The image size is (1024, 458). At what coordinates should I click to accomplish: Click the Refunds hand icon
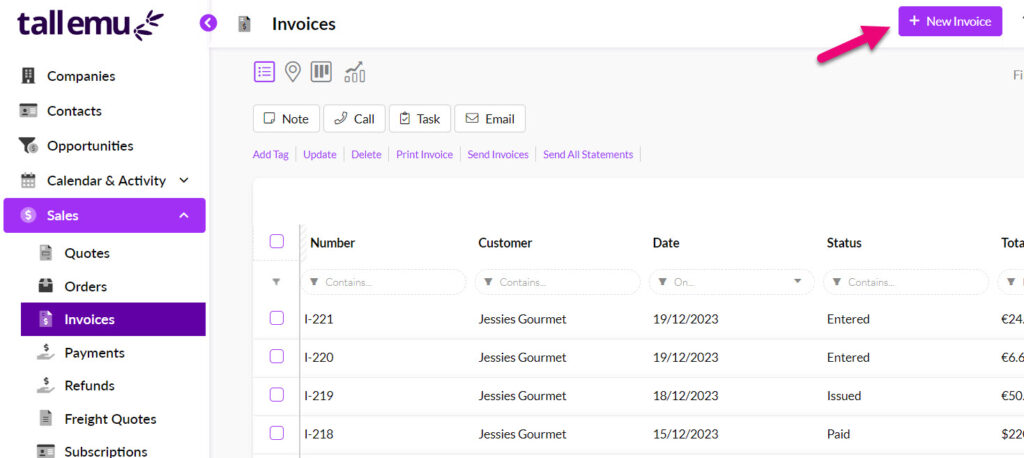[46, 385]
